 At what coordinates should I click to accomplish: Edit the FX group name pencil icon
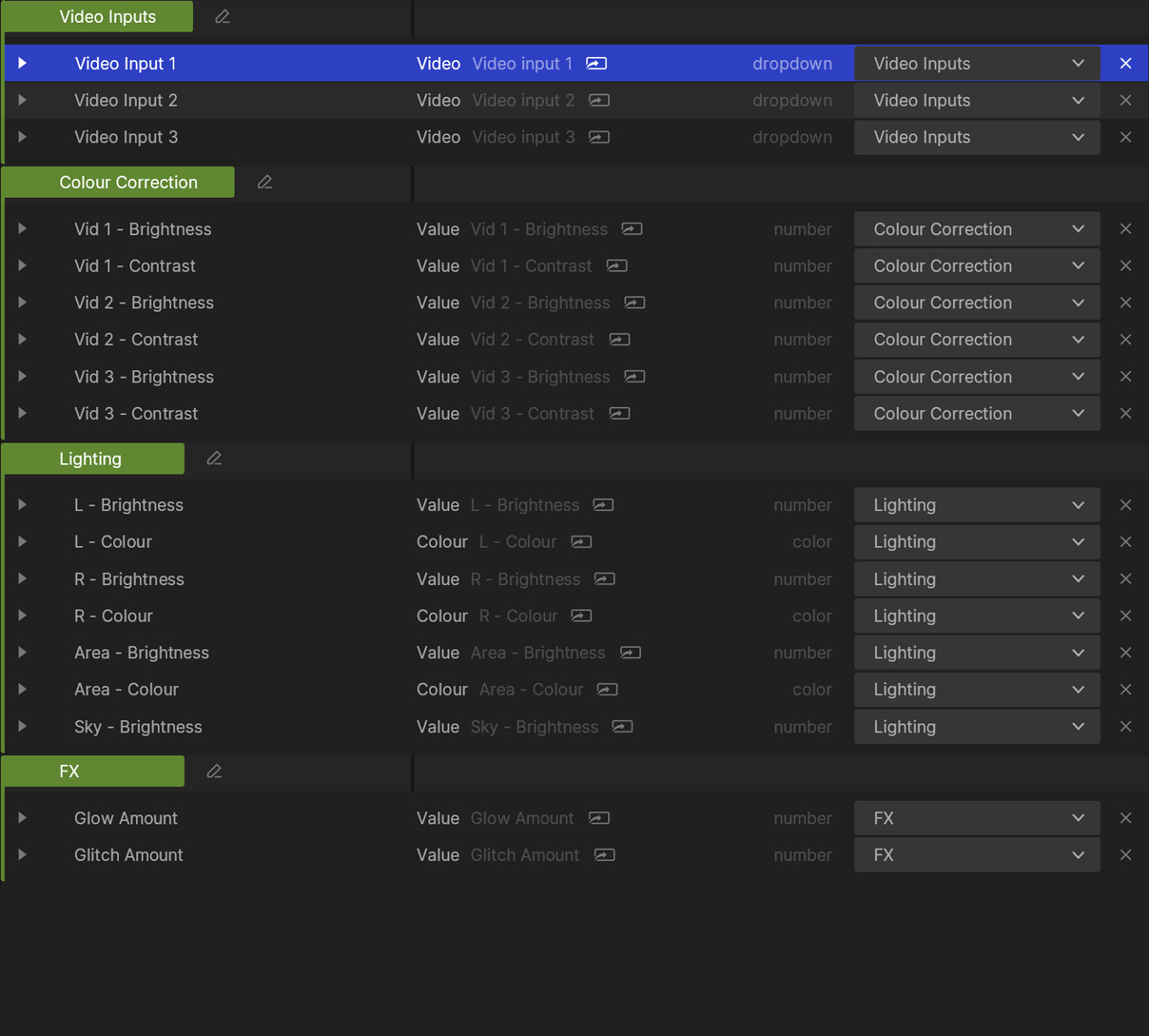click(214, 772)
